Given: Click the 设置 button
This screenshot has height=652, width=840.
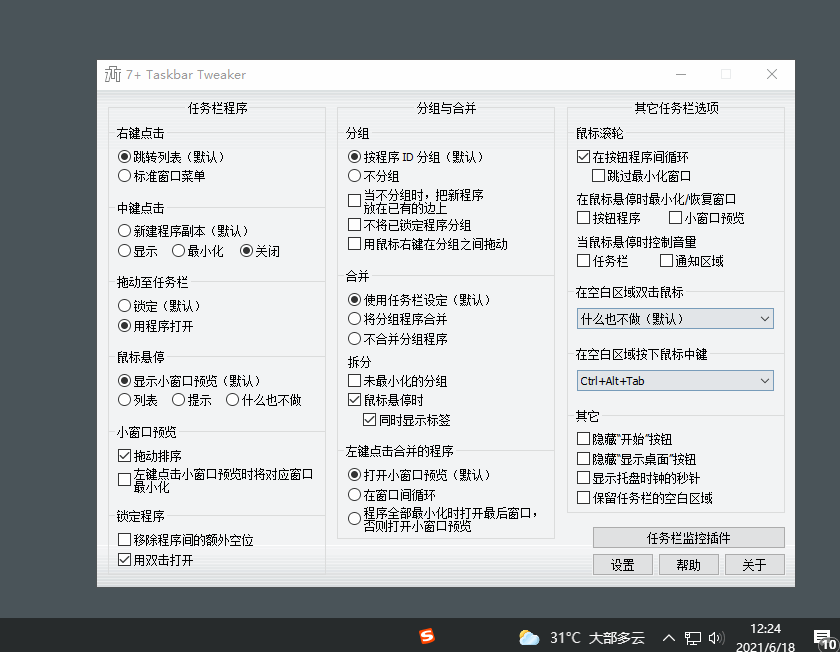Looking at the screenshot, I should 622,564.
